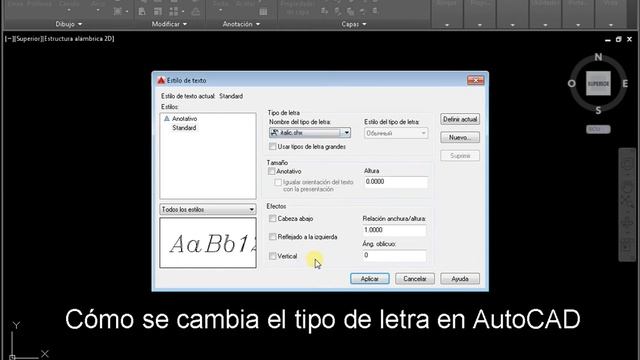The width and height of the screenshot is (640, 360).
Task: Open the Superior view control menu
Action: pyautogui.click(x=28, y=39)
